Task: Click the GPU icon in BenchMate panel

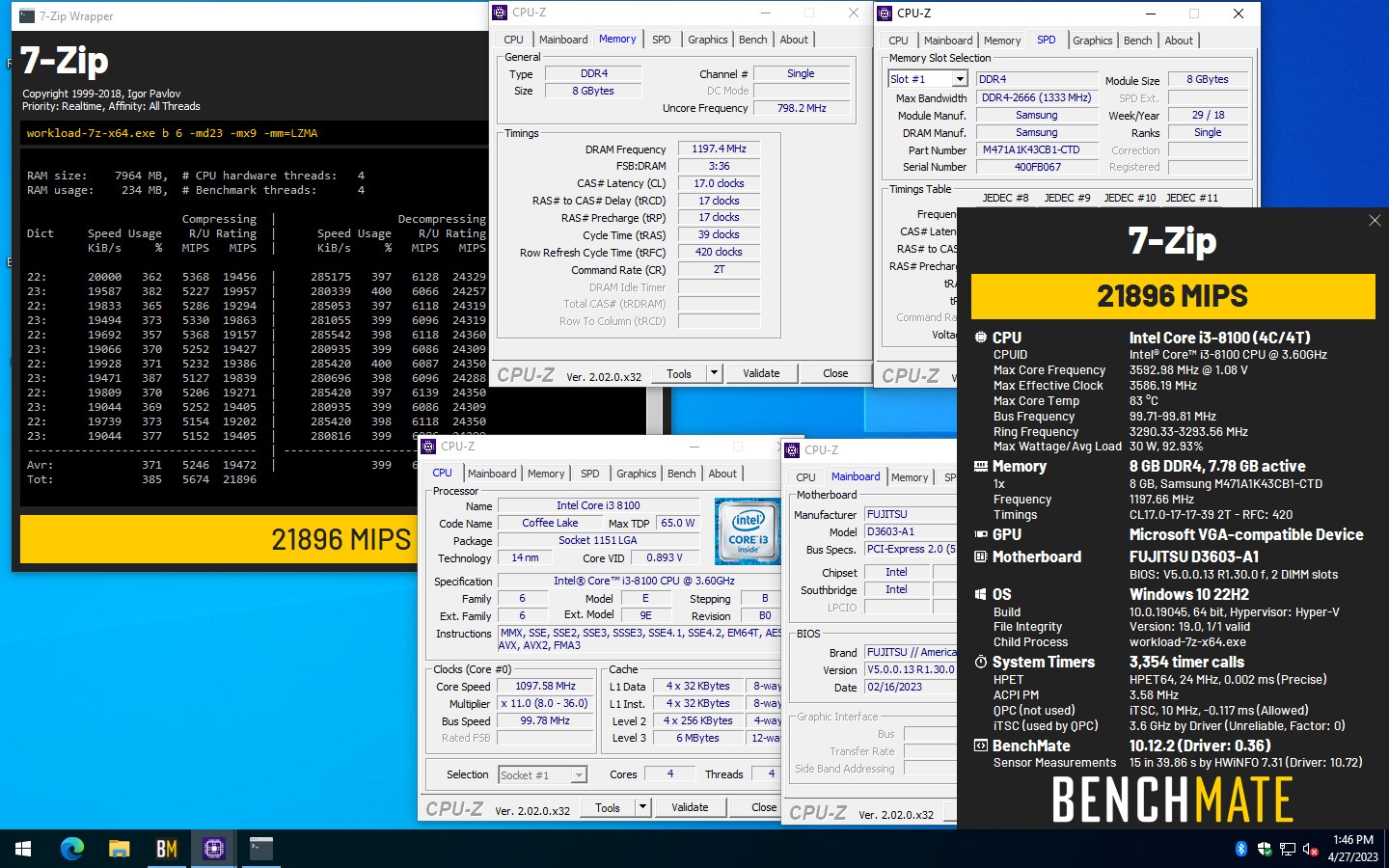Action: pos(981,534)
